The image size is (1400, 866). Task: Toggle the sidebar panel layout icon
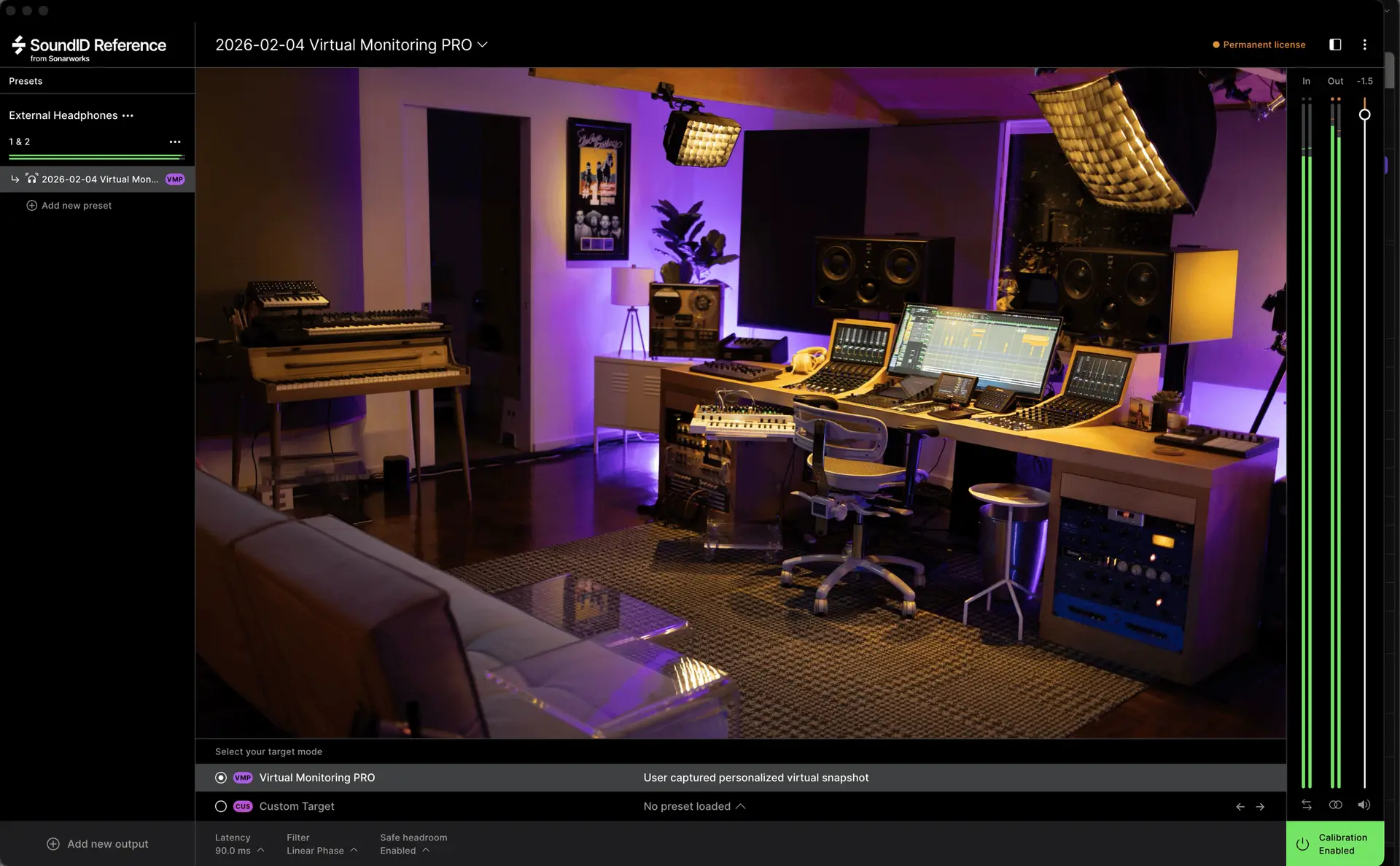click(x=1335, y=45)
